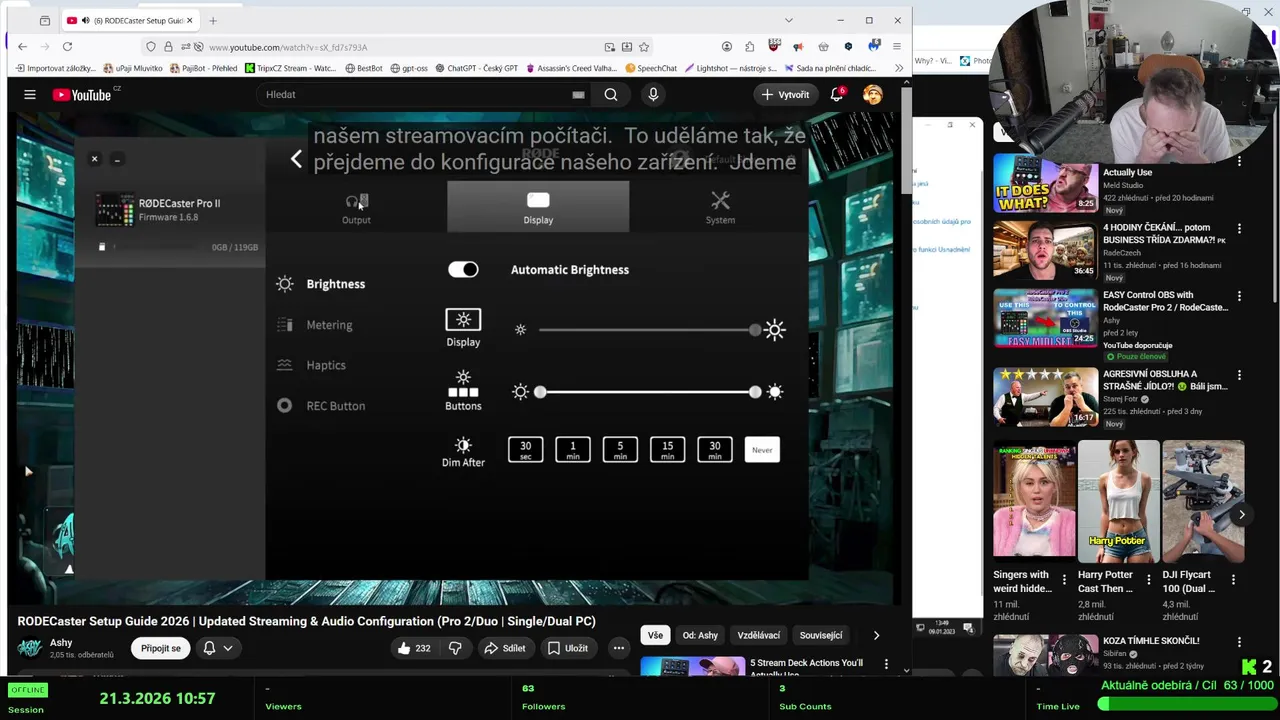This screenshot has width=1280, height=720.
Task: Select the Od: Ashy filter chip
Action: click(x=700, y=635)
